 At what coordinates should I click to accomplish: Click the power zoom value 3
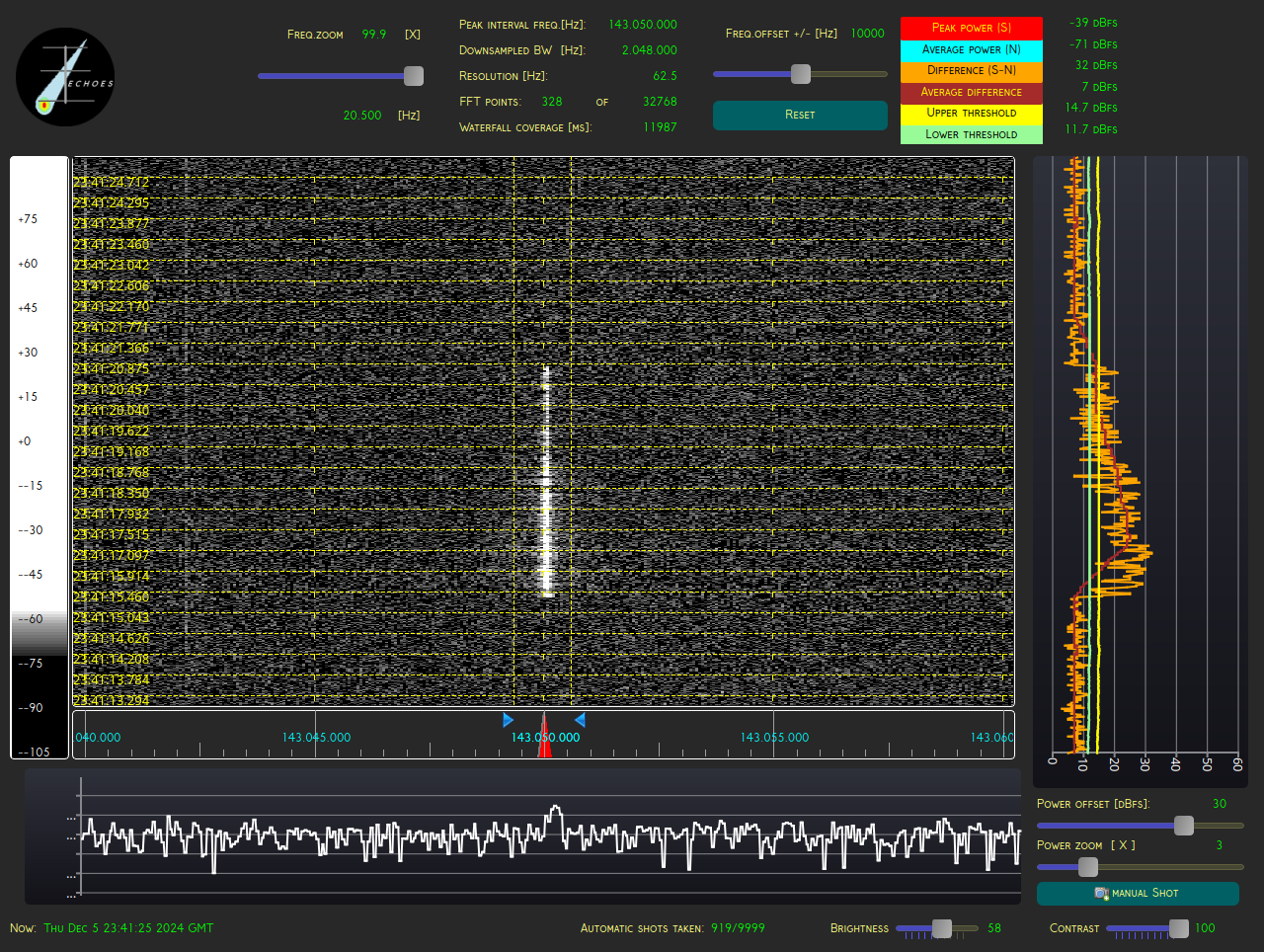[x=1220, y=845]
